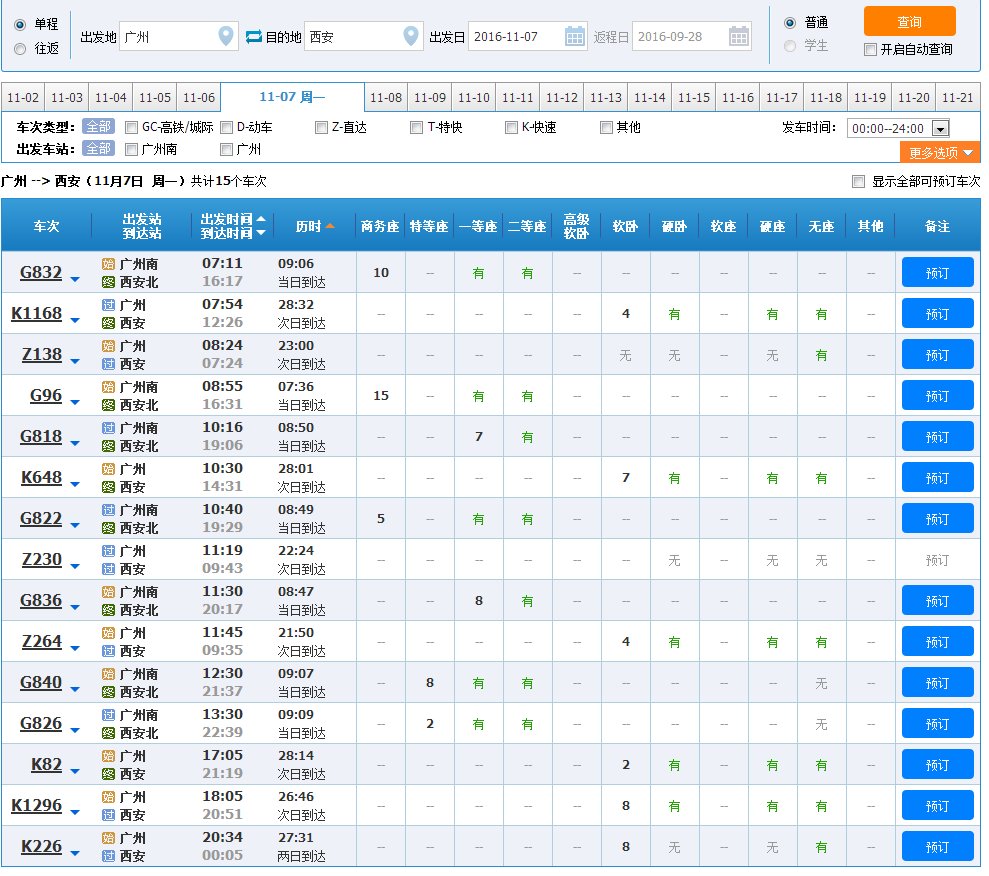Click the location pin icon in the 目的地 field
989x876 pixels.
(410, 34)
